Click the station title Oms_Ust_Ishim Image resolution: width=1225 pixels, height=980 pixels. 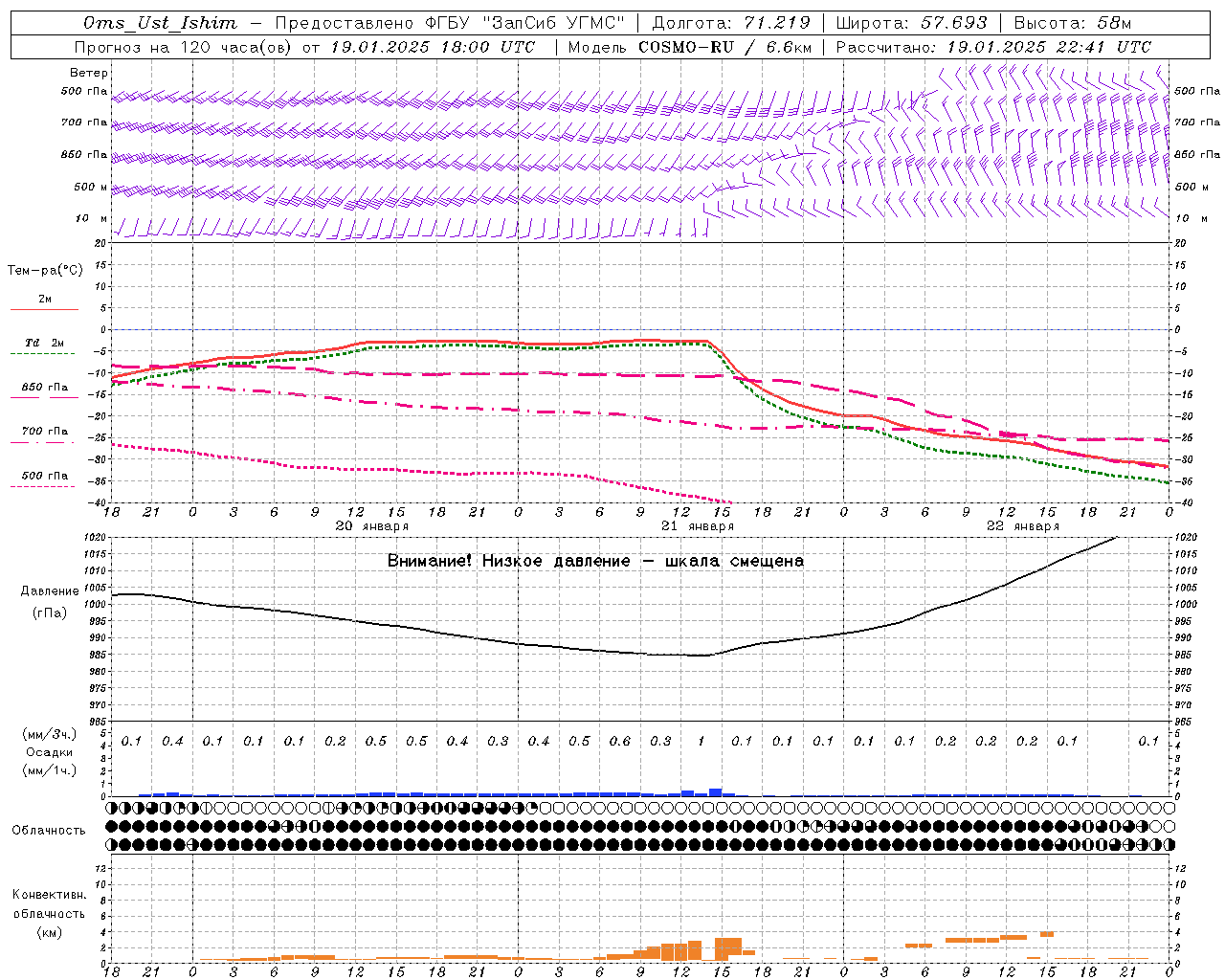pyautogui.click(x=160, y=23)
